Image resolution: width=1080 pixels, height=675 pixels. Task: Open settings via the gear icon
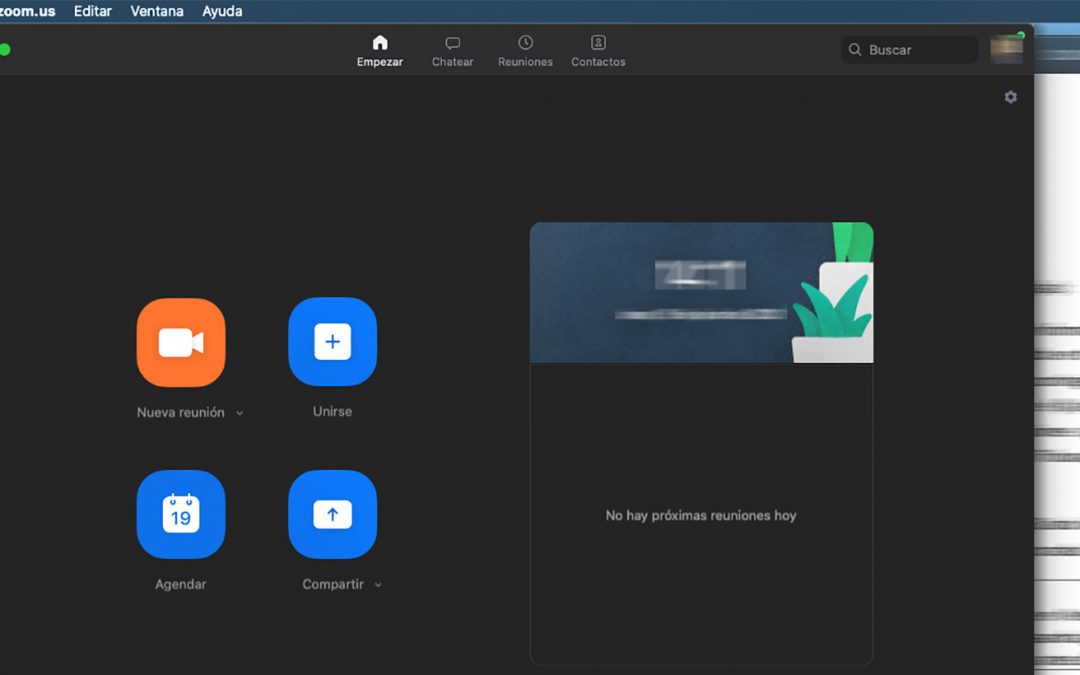[1010, 97]
